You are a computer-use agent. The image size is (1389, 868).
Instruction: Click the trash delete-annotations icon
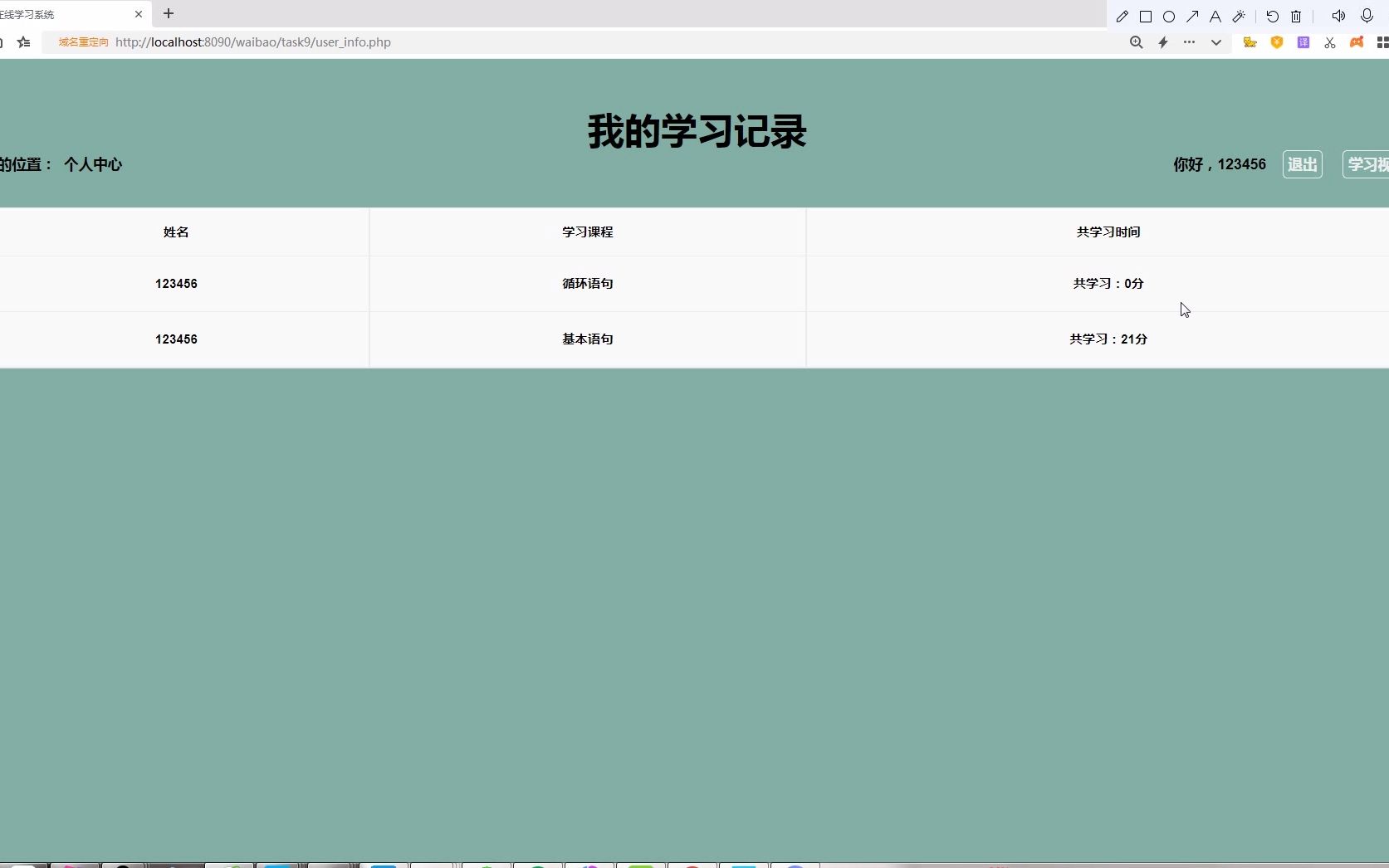pyautogui.click(x=1296, y=16)
